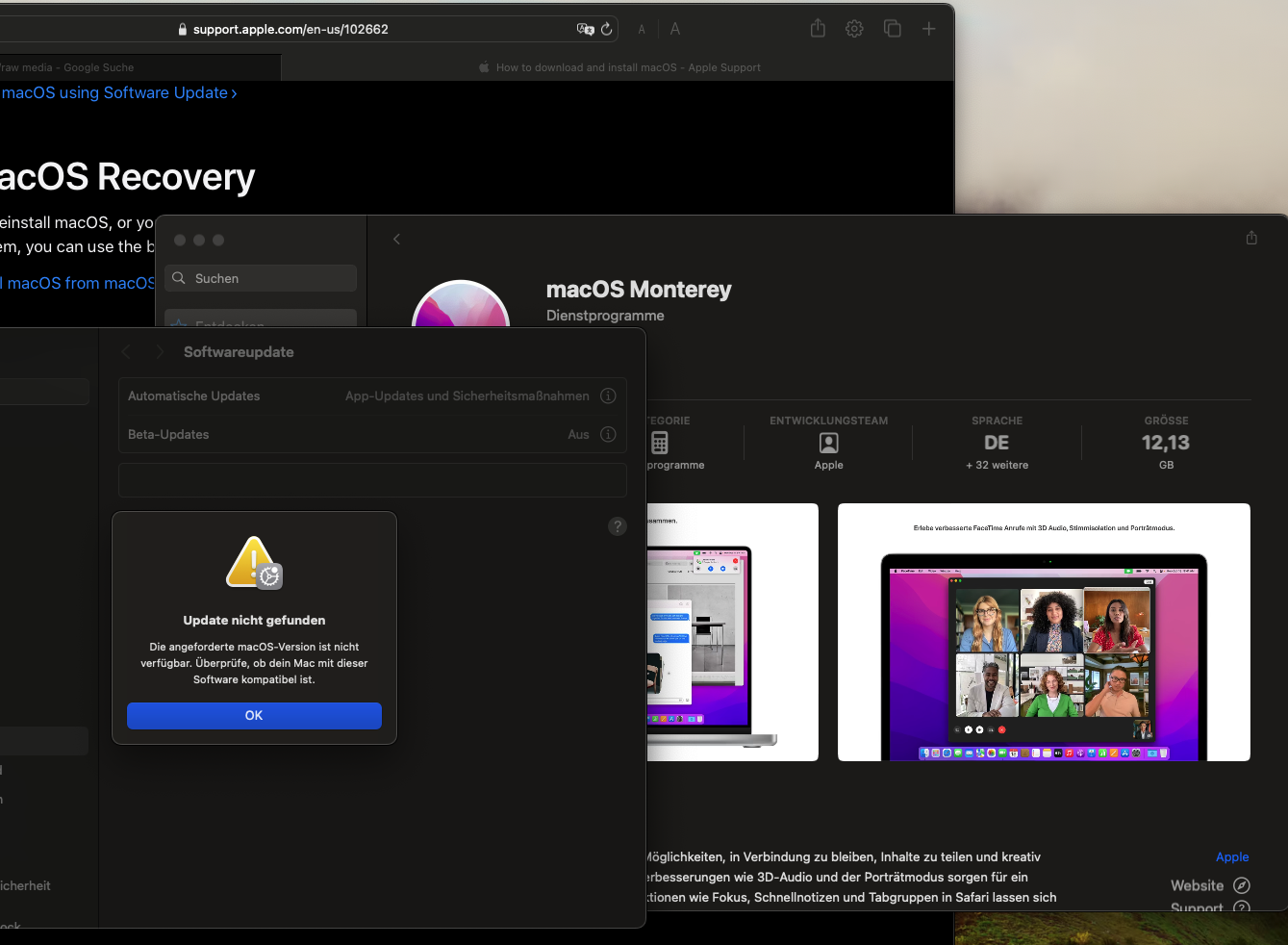This screenshot has width=1288, height=945.
Task: Click the blue 'Apple' developer link
Action: click(1232, 856)
